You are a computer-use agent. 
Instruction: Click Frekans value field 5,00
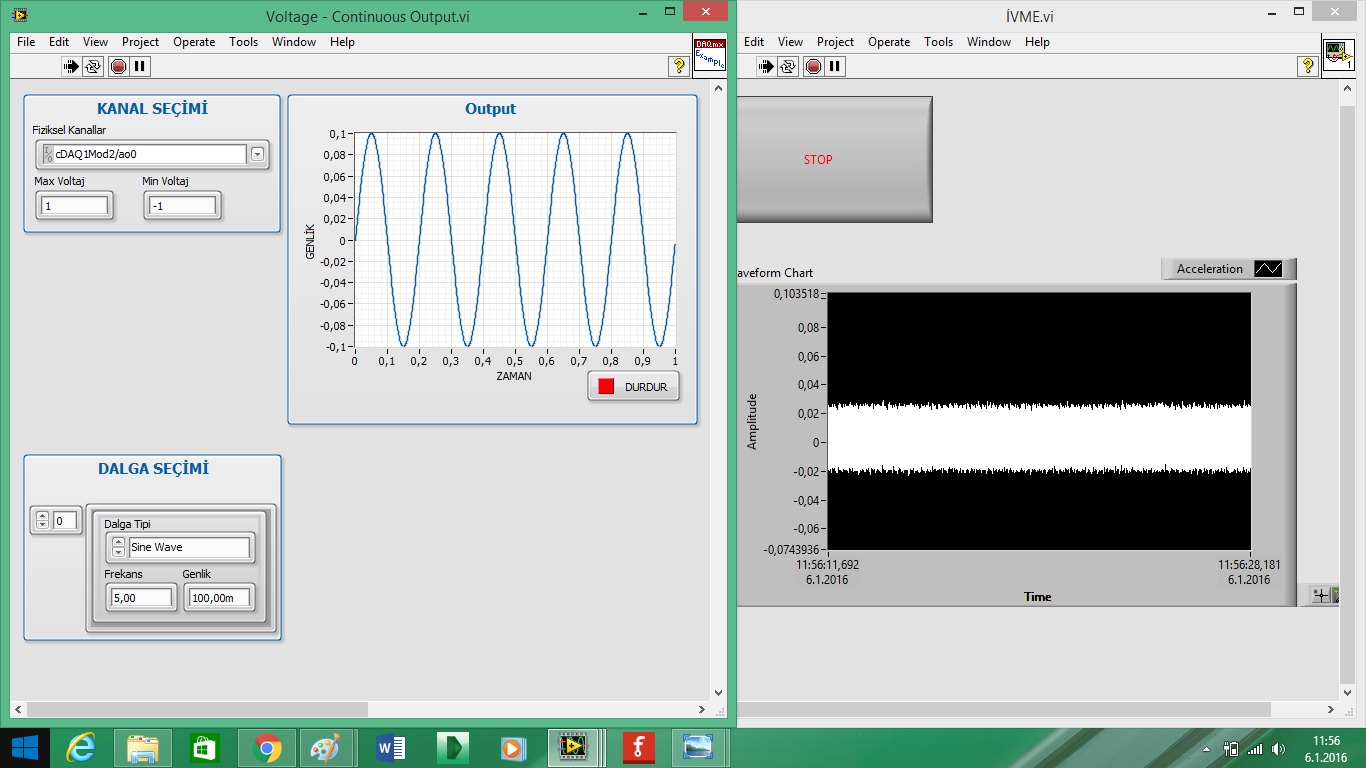(141, 598)
